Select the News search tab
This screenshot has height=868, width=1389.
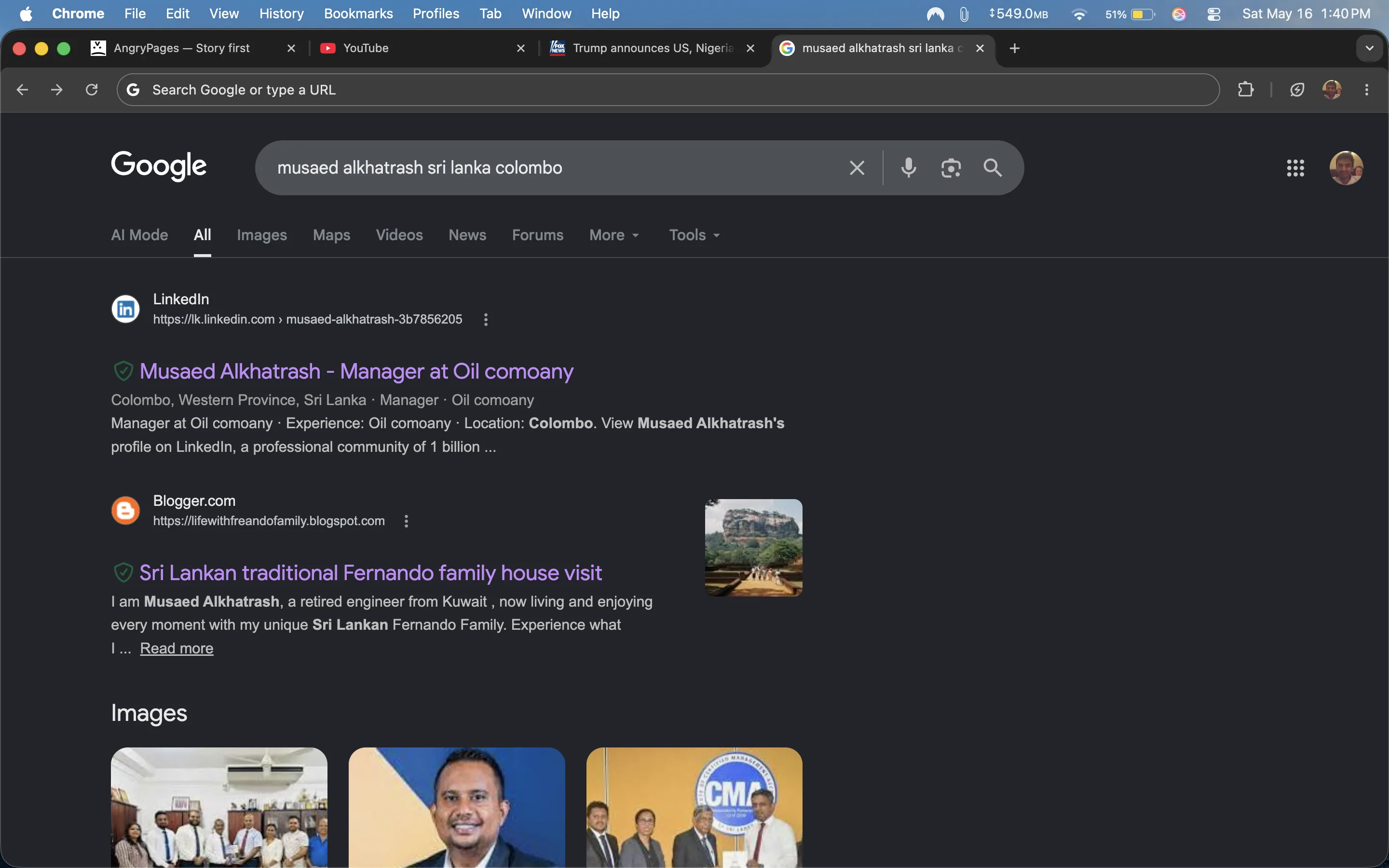(x=467, y=235)
